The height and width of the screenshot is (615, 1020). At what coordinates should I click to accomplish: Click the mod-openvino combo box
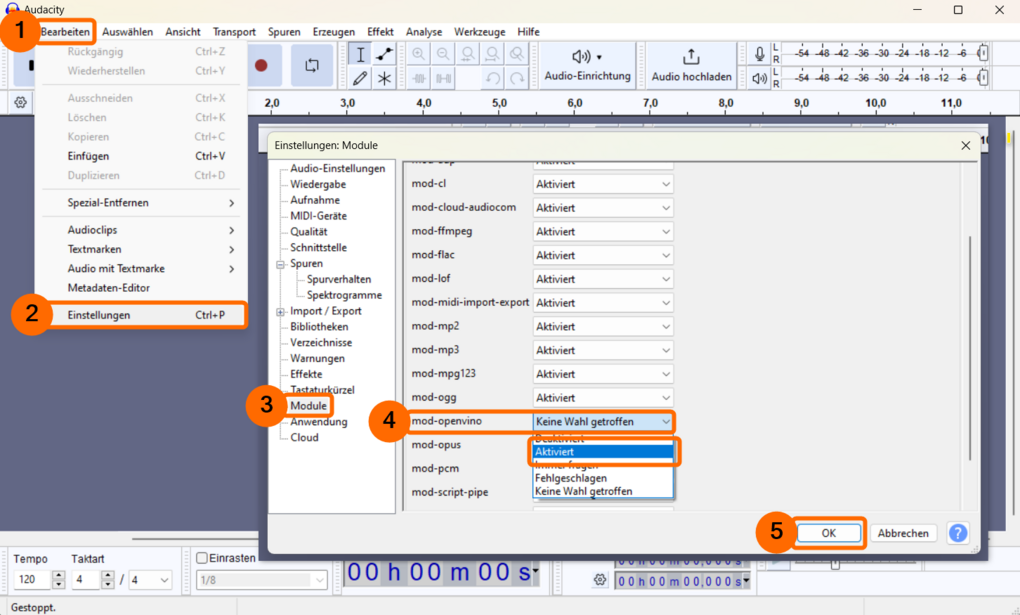603,422
